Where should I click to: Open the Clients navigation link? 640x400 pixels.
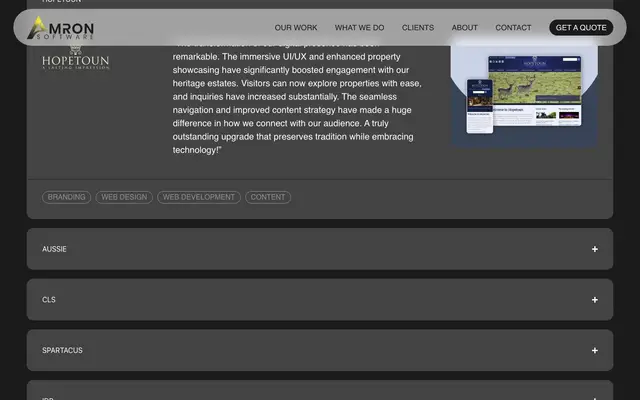coord(418,28)
